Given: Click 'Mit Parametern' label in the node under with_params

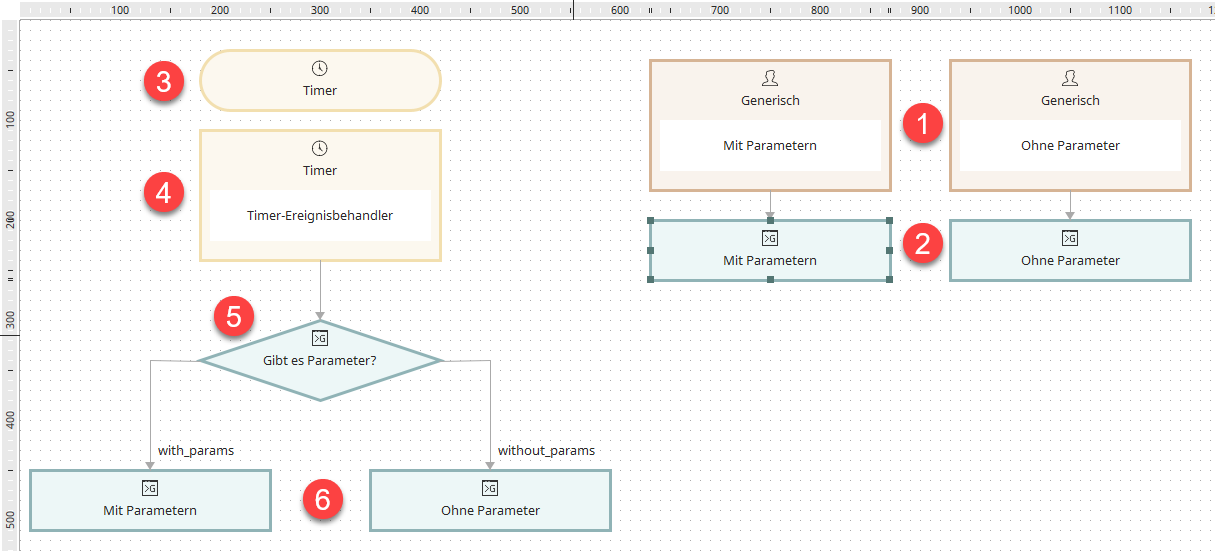Looking at the screenshot, I should coord(150,510).
